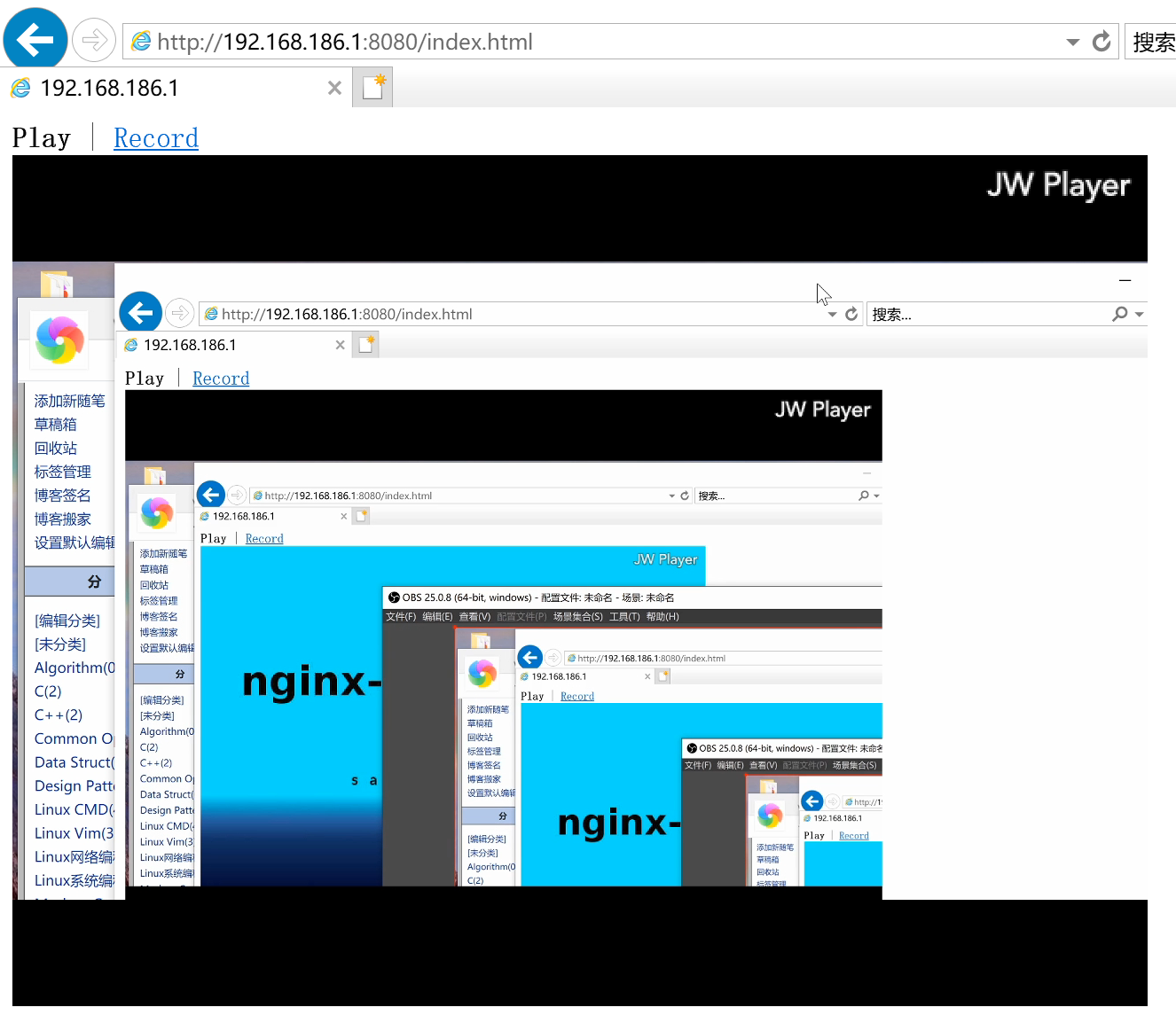
Task: Click the JW Player video area
Action: 580,581
